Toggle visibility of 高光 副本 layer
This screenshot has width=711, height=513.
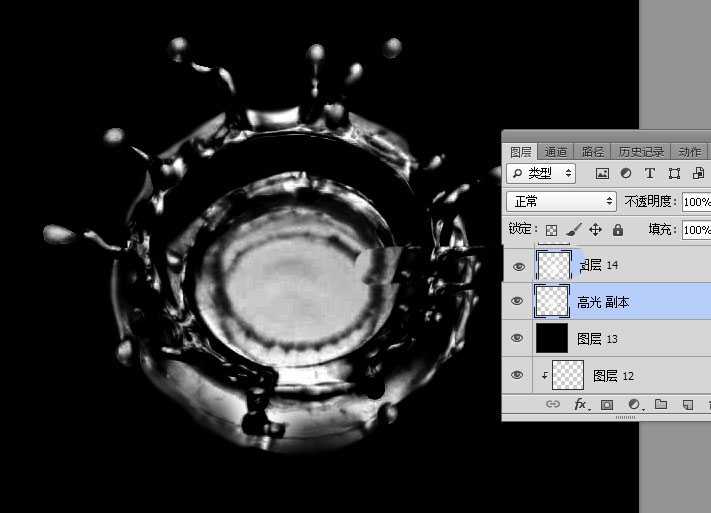click(x=517, y=301)
